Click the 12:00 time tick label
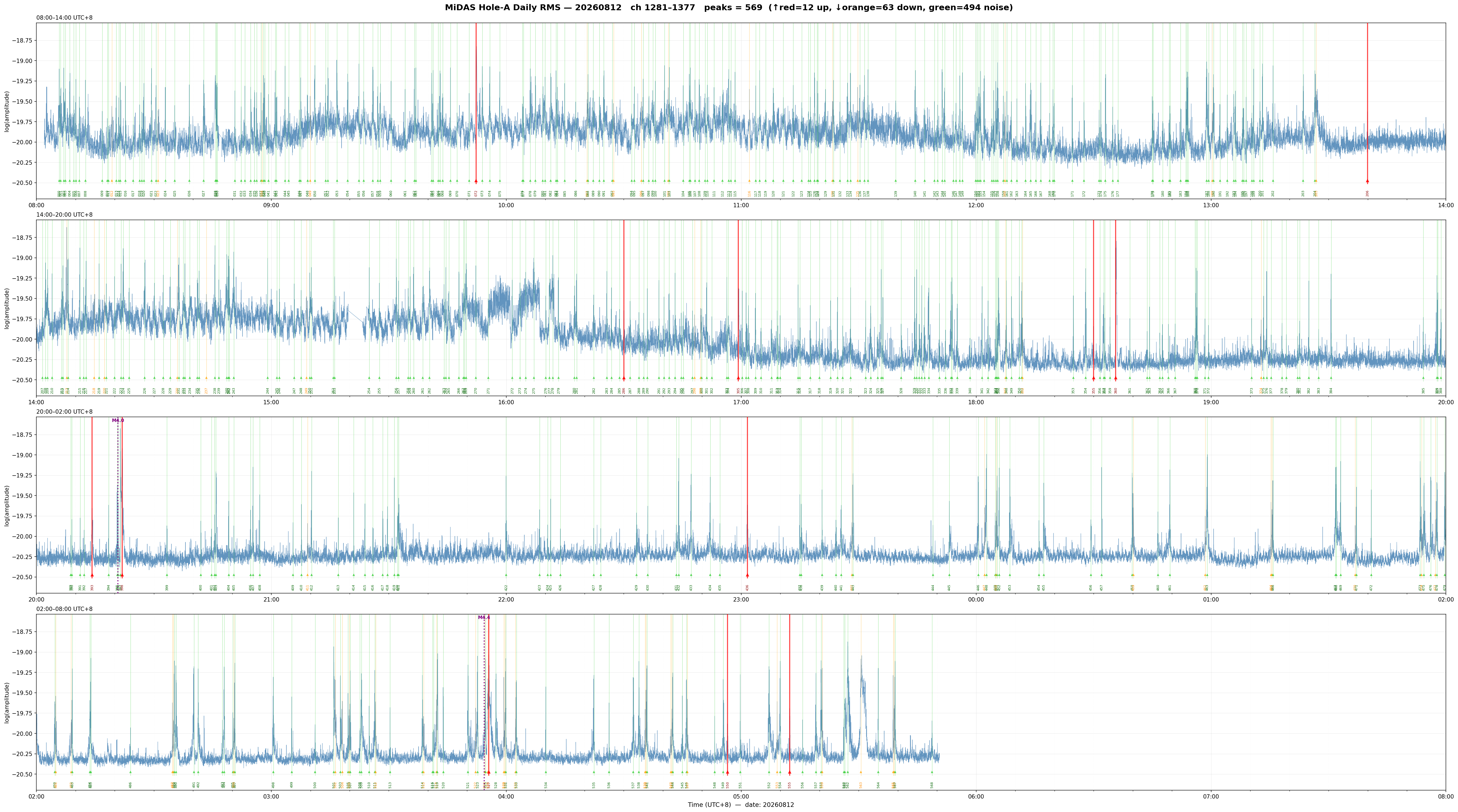Image resolution: width=1458 pixels, height=812 pixels. pos(976,205)
